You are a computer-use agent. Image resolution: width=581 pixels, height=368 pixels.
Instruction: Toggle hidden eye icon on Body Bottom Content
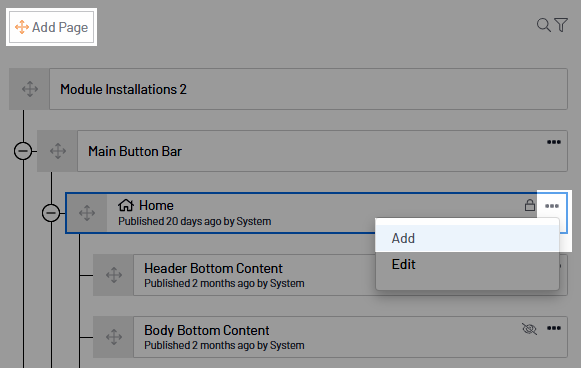529,328
